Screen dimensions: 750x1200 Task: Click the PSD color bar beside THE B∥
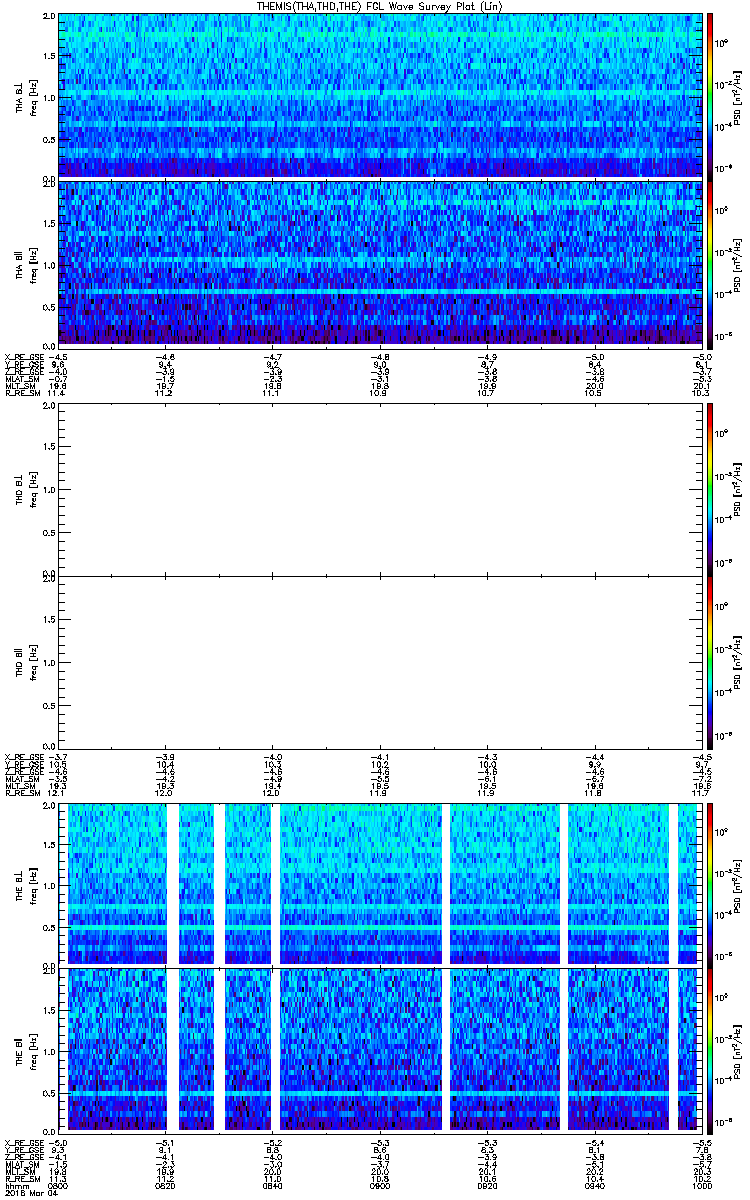click(x=711, y=1051)
